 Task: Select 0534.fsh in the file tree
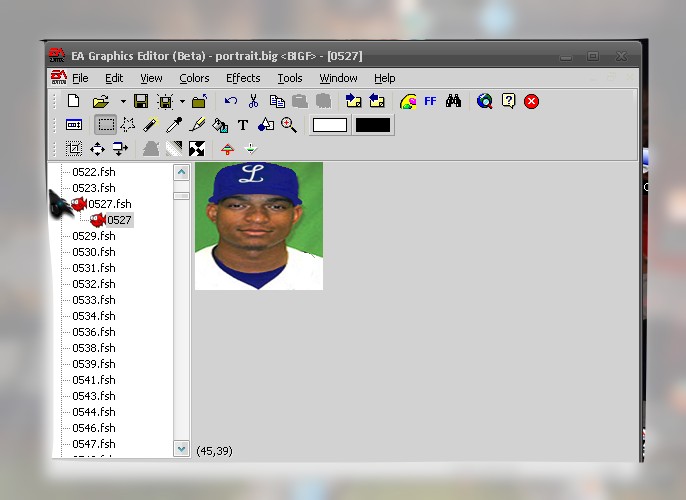pos(93,316)
